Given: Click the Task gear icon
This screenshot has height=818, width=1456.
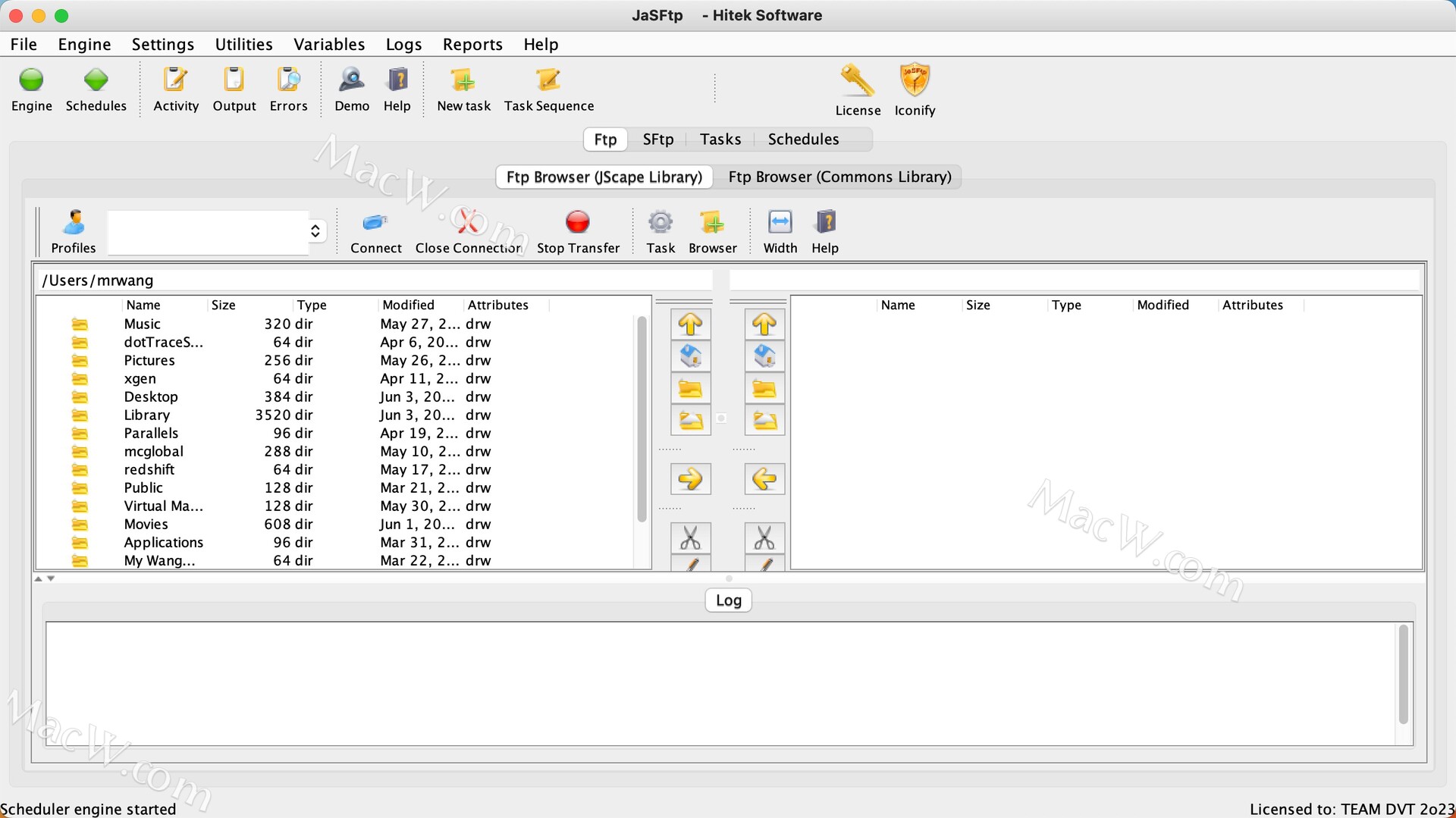Looking at the screenshot, I should click(x=661, y=222).
